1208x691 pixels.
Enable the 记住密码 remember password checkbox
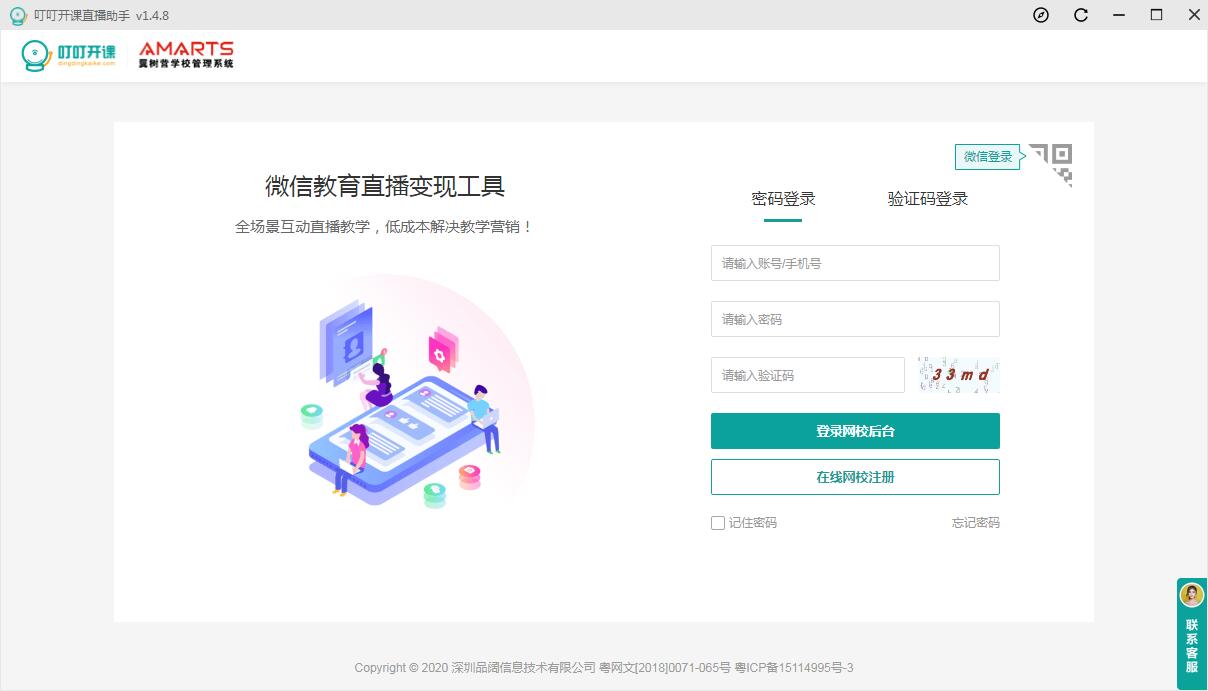[x=717, y=522]
